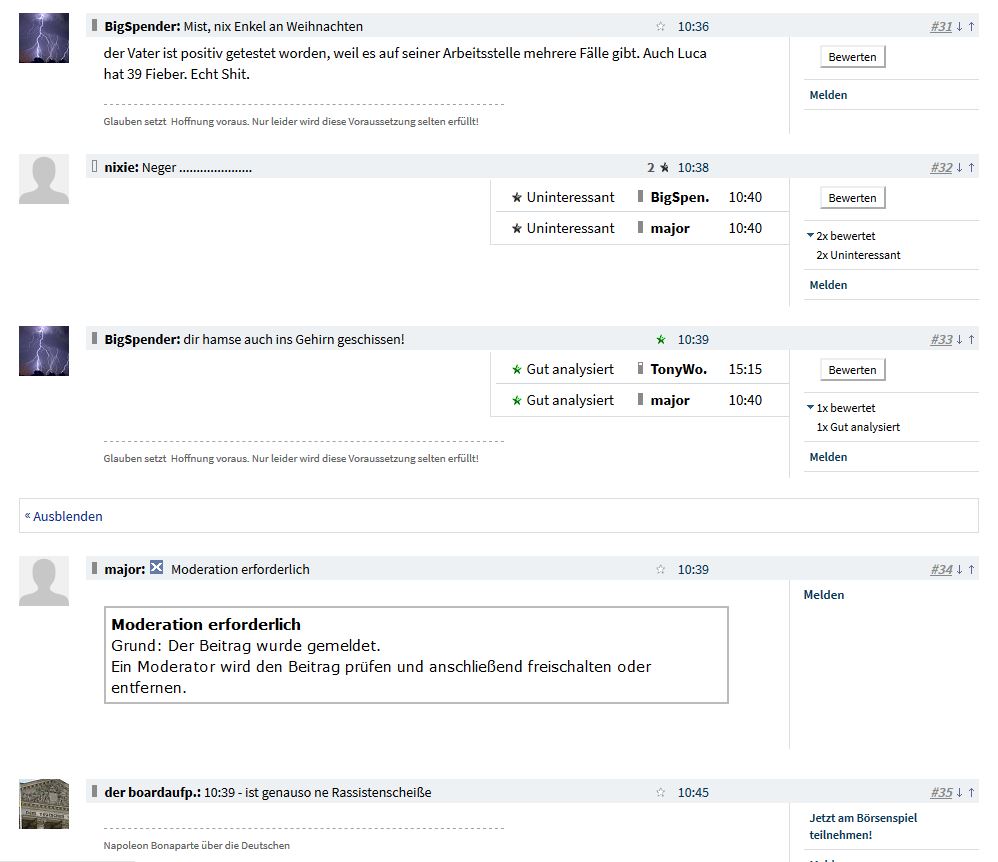Click der boardaufp.'s avatar picture

coord(43,806)
